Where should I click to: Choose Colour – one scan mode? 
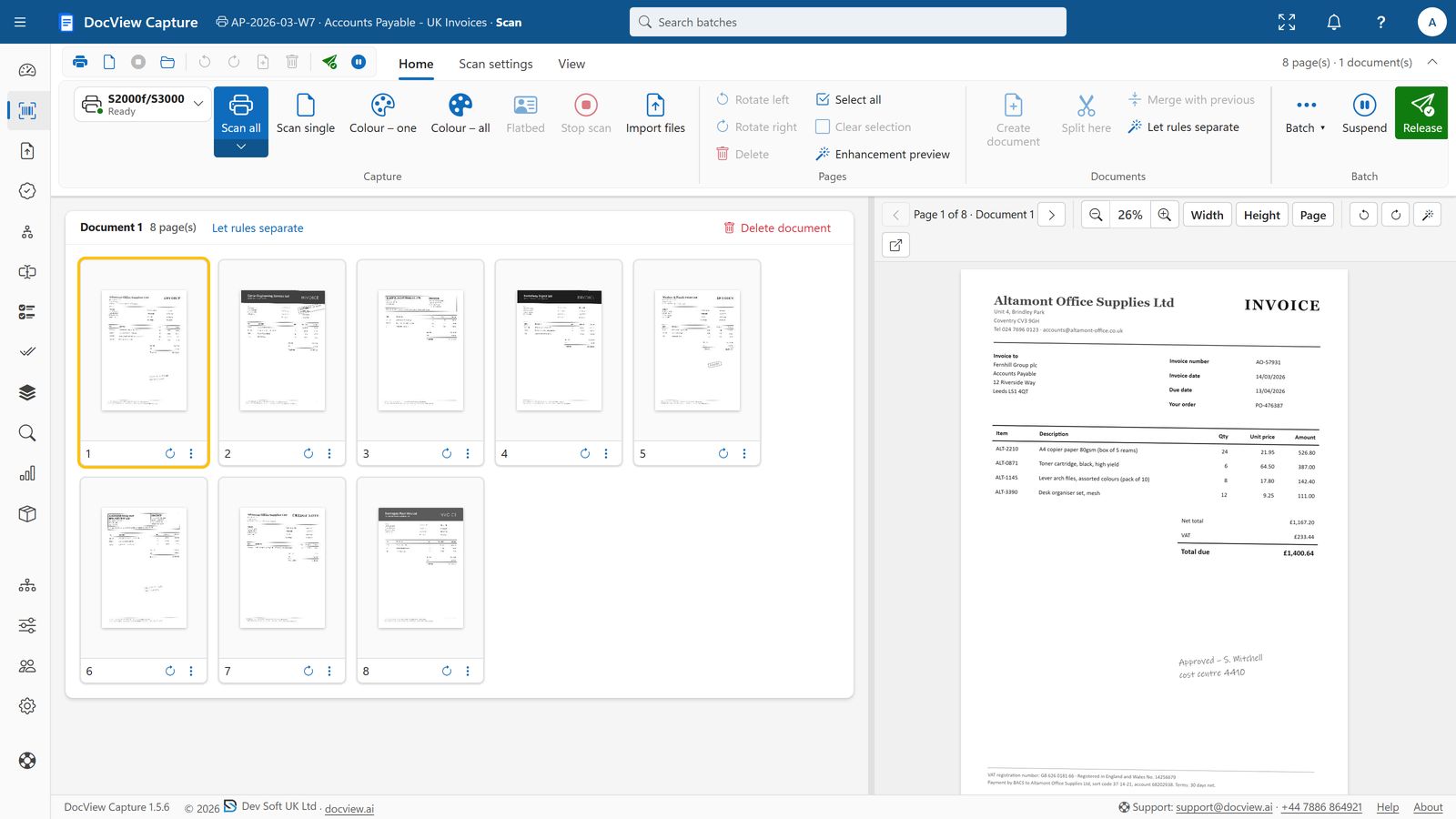point(383,114)
